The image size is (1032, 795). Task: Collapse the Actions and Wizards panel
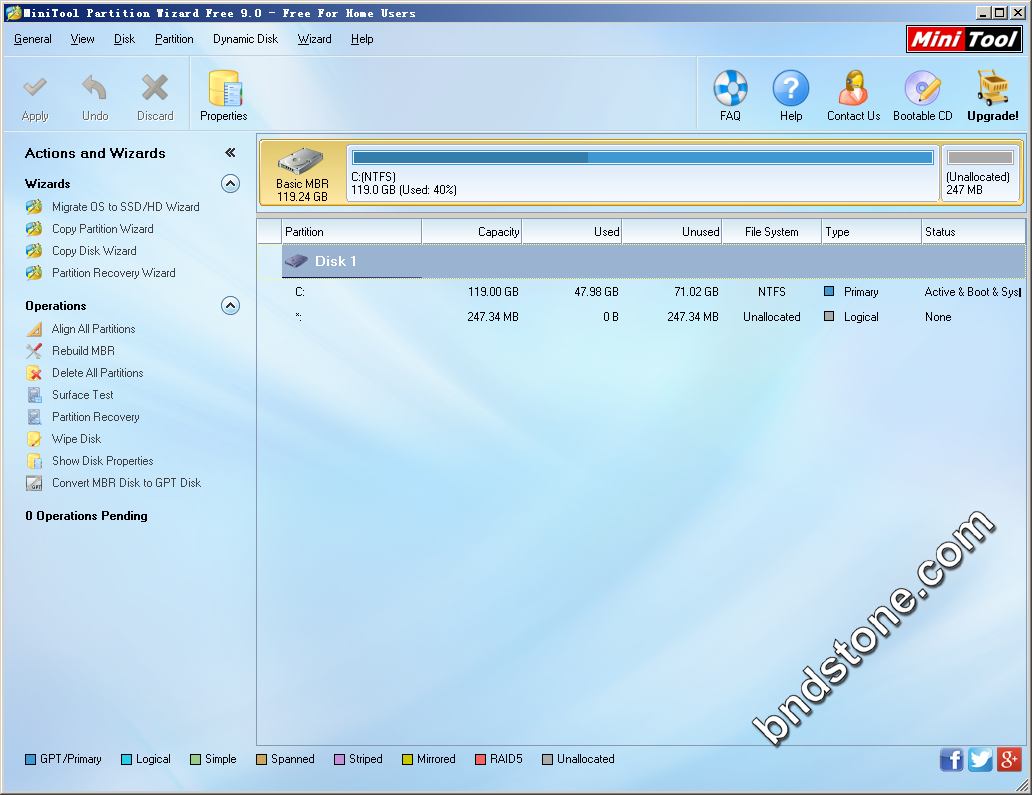[x=230, y=153]
